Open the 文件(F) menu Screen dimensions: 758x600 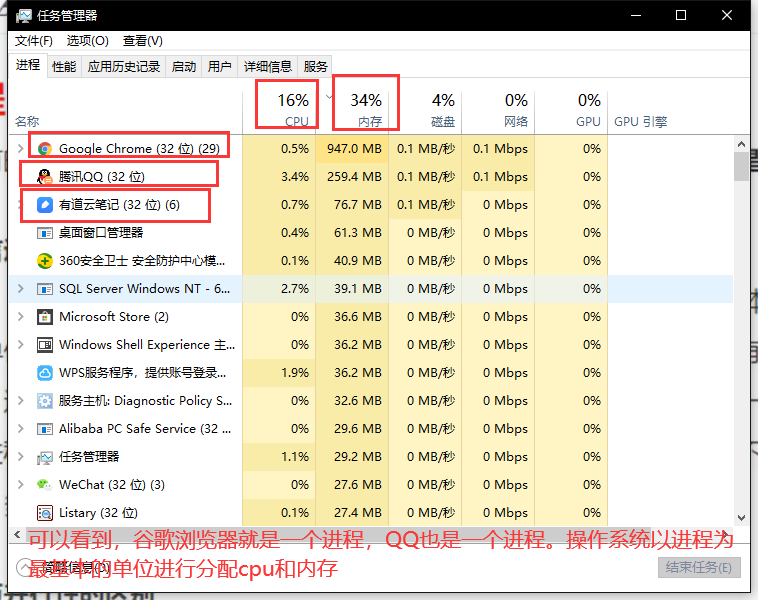[34, 41]
